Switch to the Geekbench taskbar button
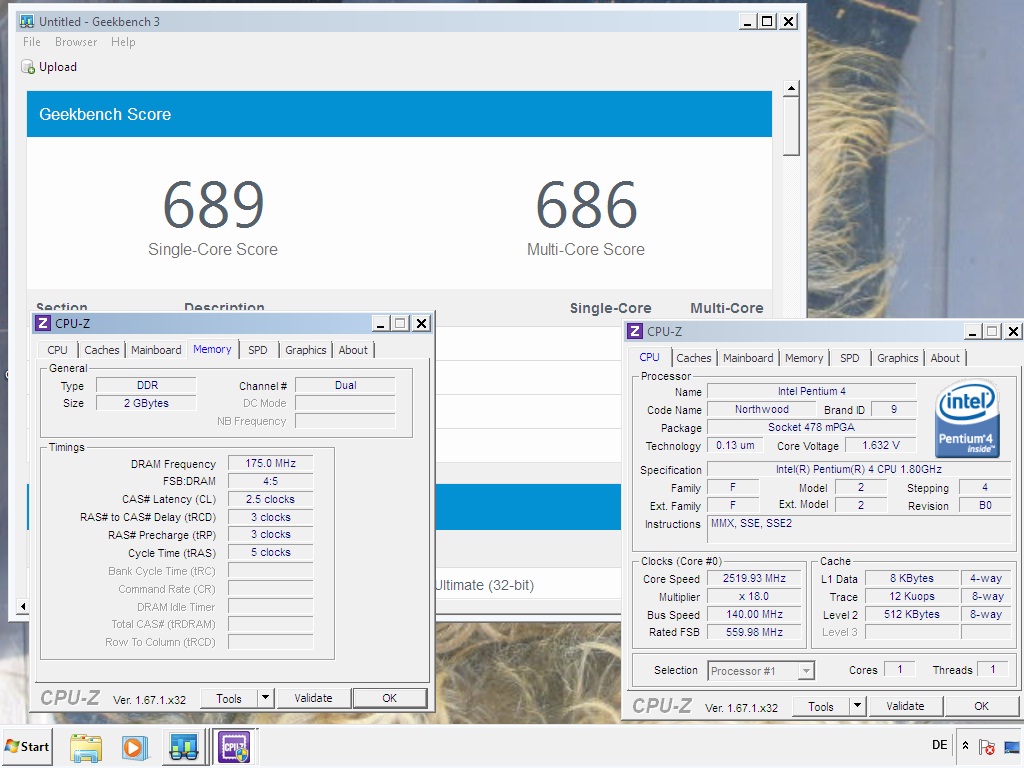1024x768 pixels. [x=184, y=748]
